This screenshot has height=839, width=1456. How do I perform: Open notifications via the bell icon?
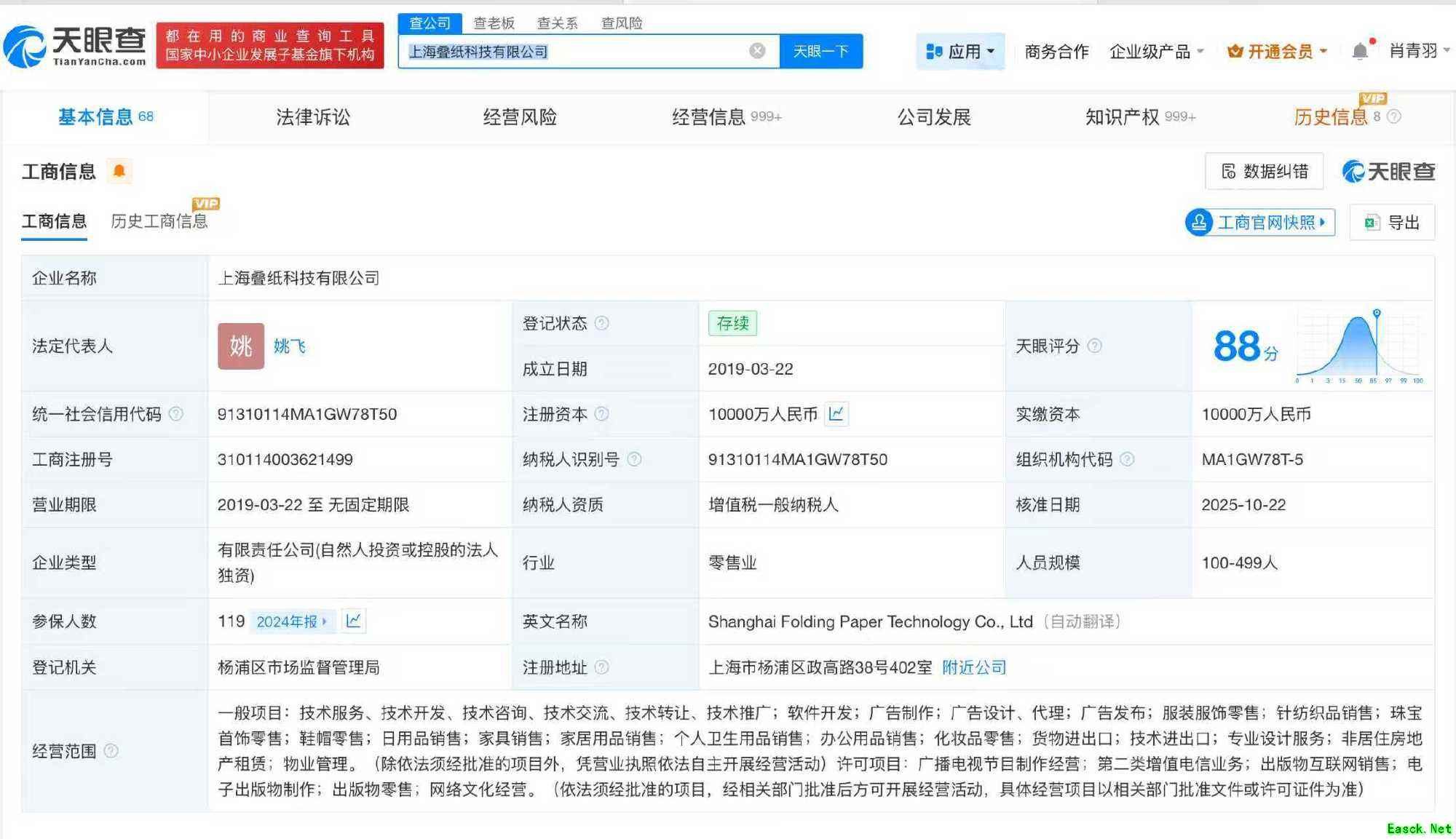point(1358,50)
